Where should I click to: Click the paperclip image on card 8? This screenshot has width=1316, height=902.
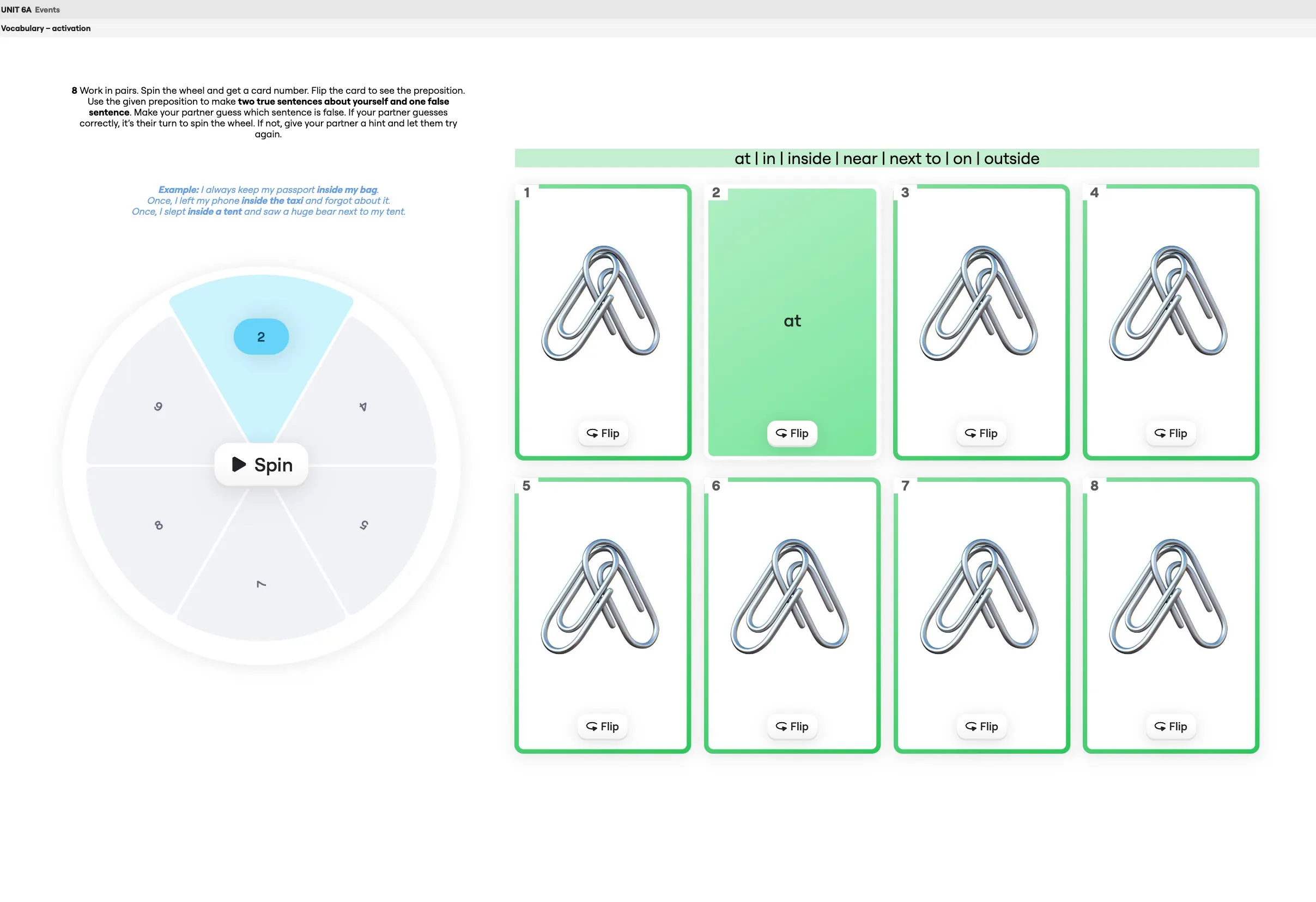point(1168,596)
